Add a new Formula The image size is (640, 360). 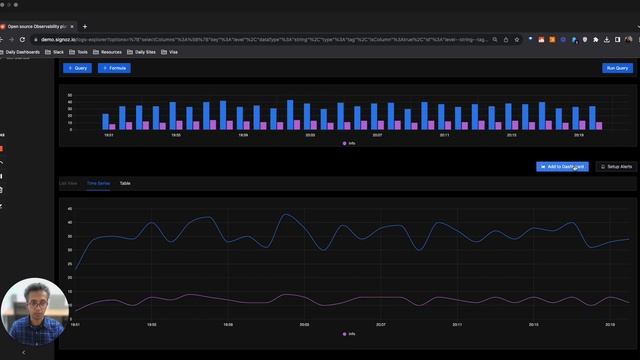[114, 68]
